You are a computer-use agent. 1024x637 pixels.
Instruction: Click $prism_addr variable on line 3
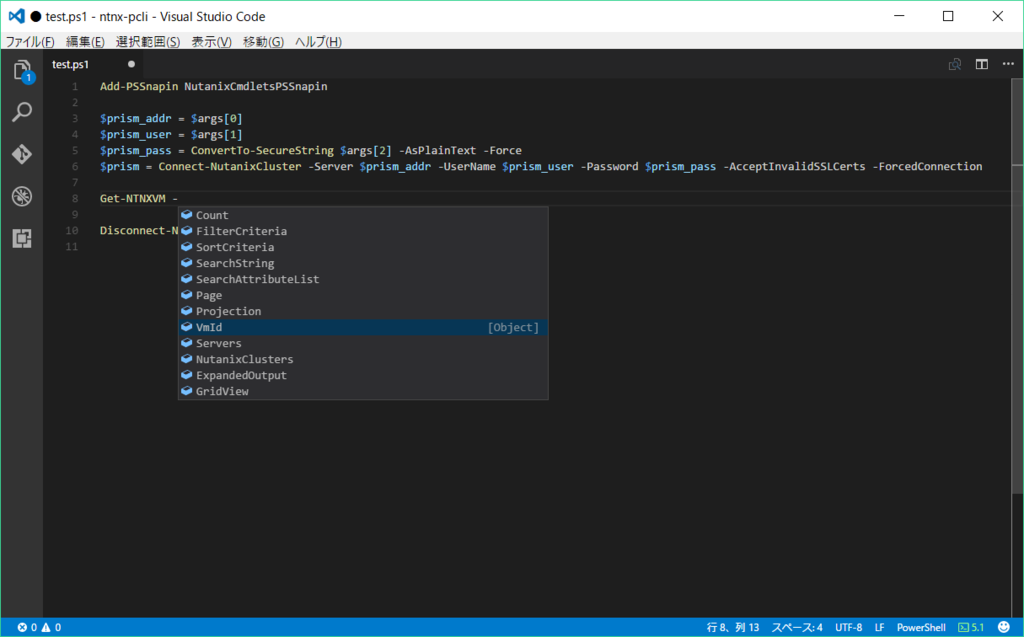pyautogui.click(x=135, y=118)
